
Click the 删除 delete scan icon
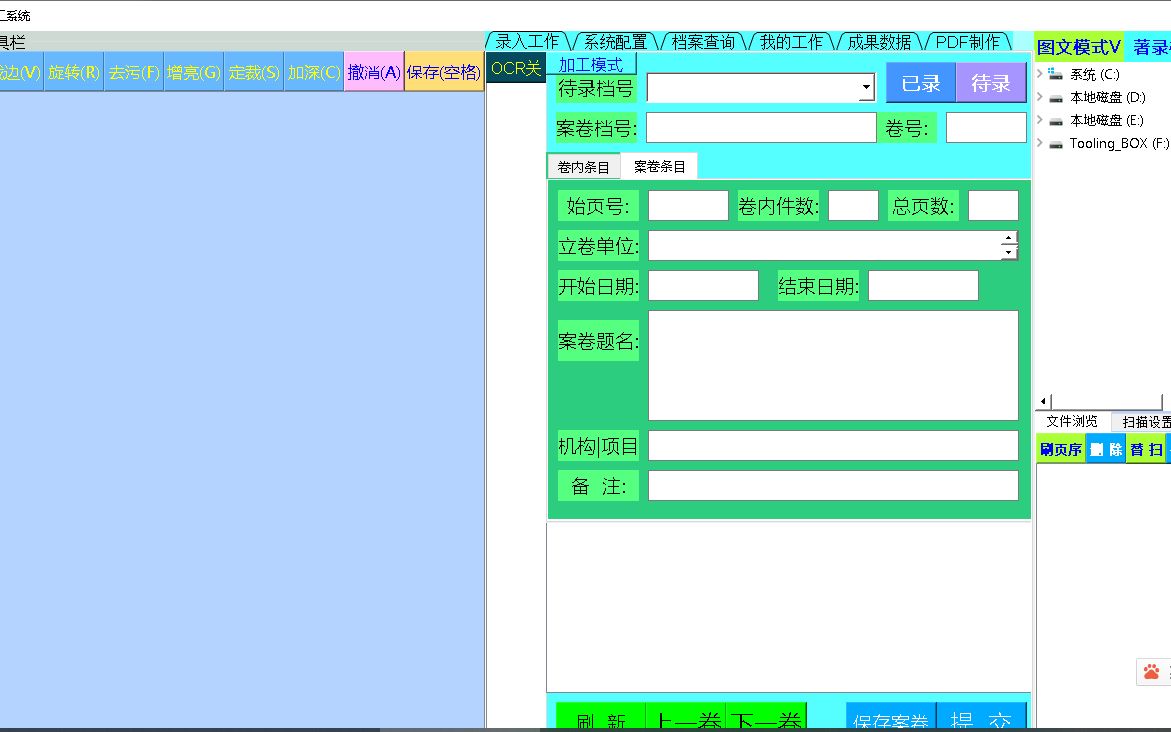pyautogui.click(x=1105, y=448)
